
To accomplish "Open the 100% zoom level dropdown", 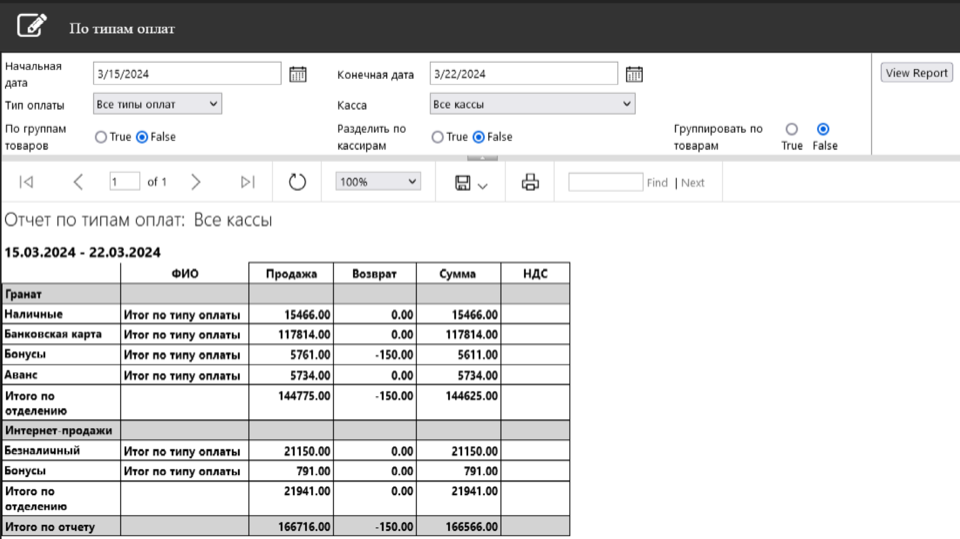I will (378, 182).
